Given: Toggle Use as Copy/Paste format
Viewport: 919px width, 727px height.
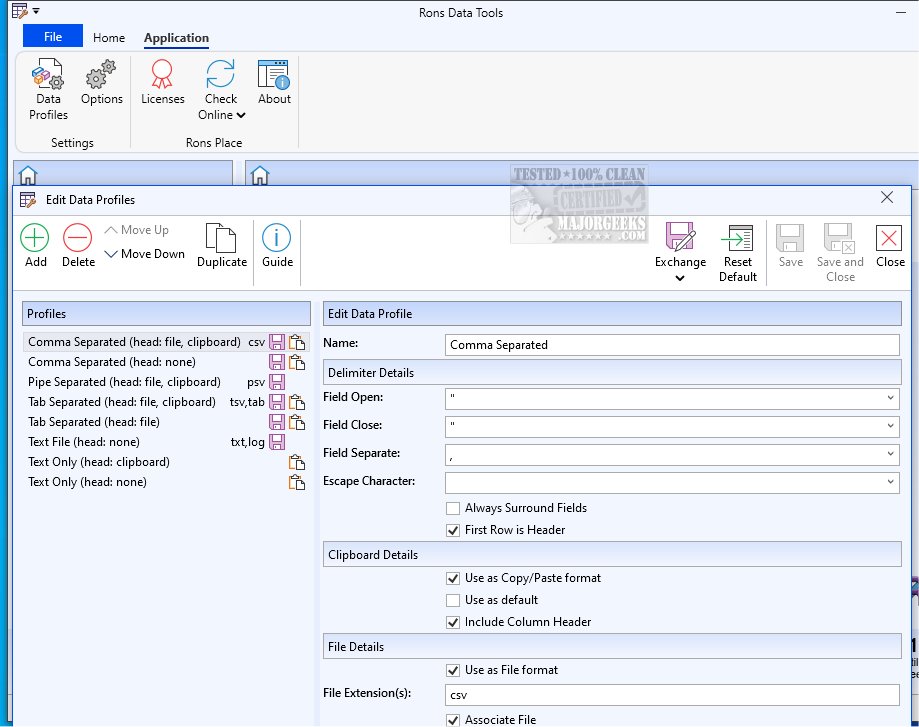Looking at the screenshot, I should coord(452,579).
